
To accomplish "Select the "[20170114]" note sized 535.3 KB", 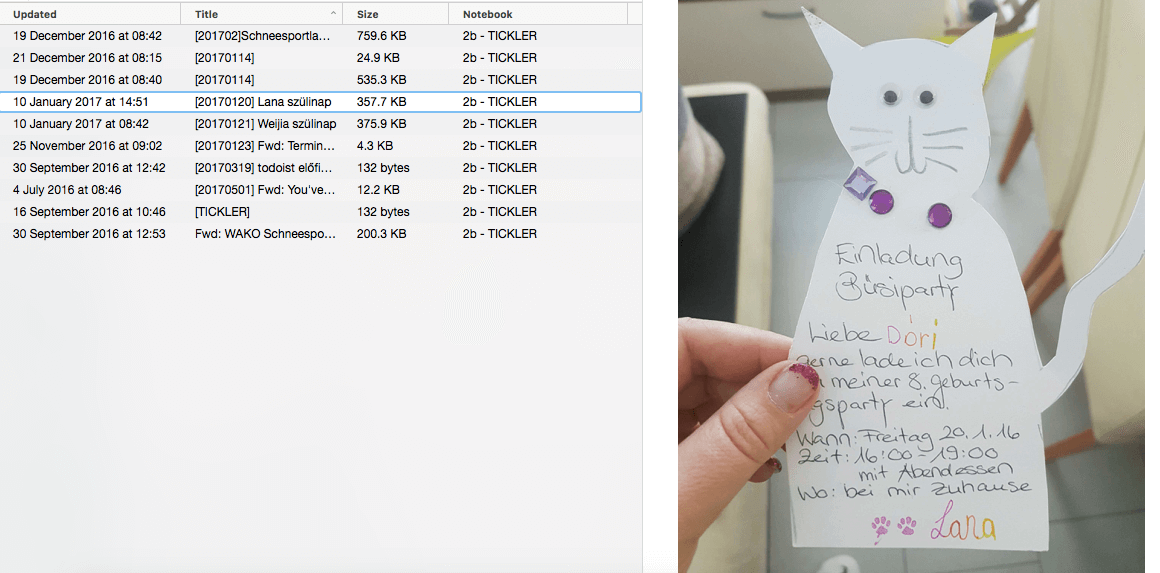I will [x=224, y=80].
